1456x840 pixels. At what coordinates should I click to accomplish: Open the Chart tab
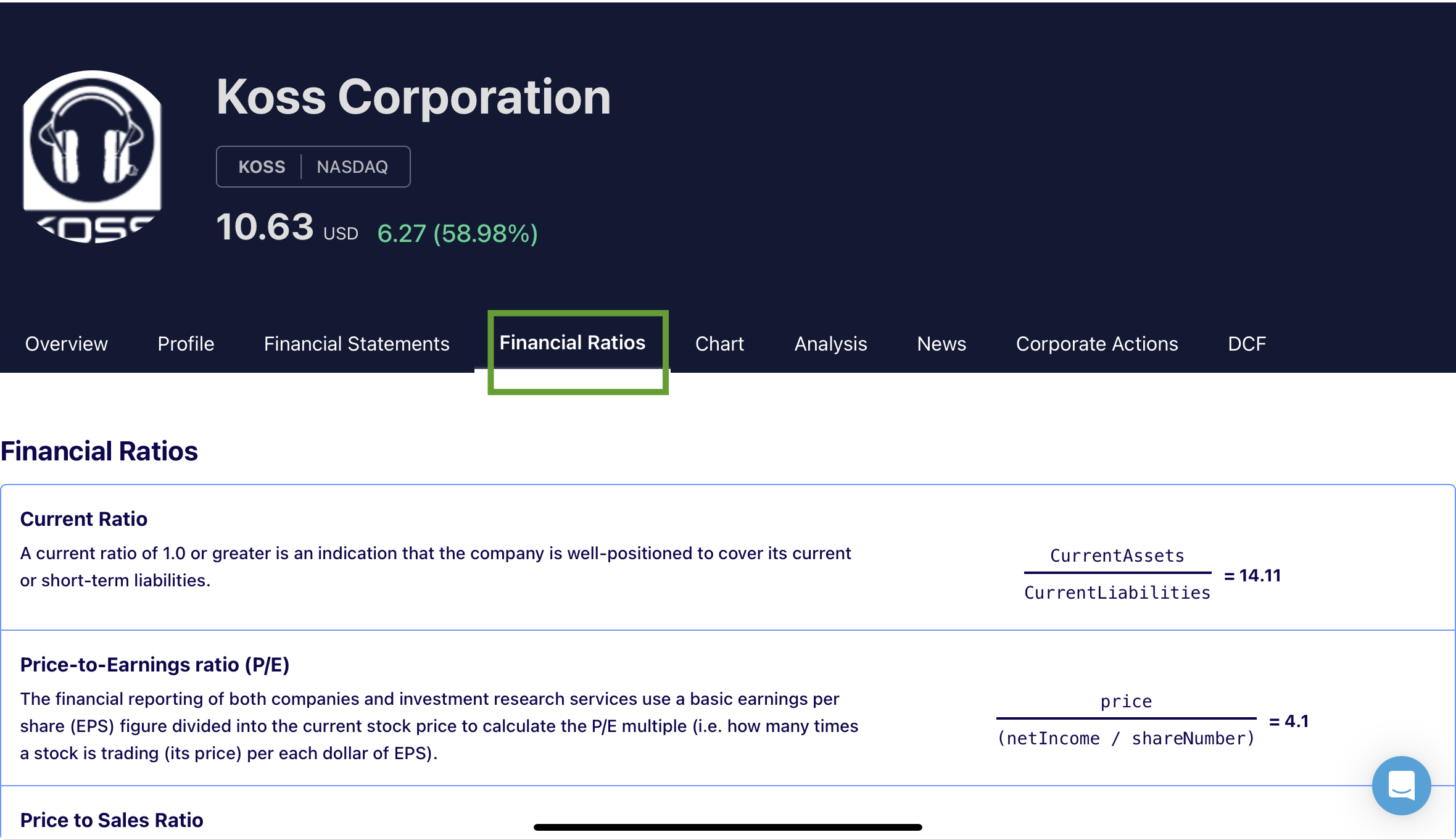719,344
